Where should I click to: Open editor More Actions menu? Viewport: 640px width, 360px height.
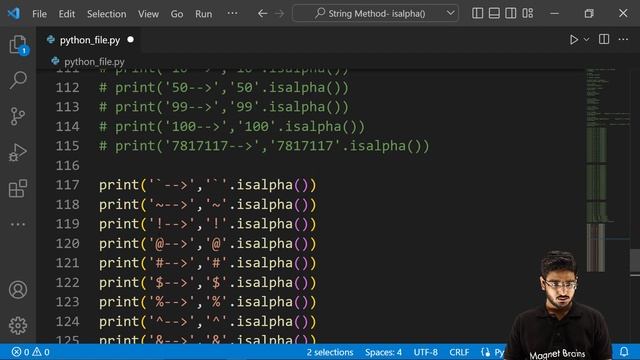(x=623, y=39)
